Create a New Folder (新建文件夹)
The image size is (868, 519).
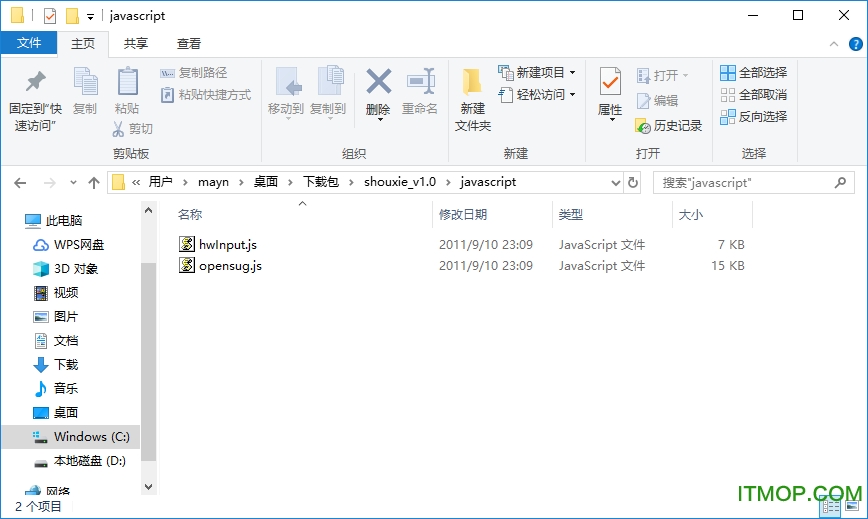pyautogui.click(x=473, y=100)
